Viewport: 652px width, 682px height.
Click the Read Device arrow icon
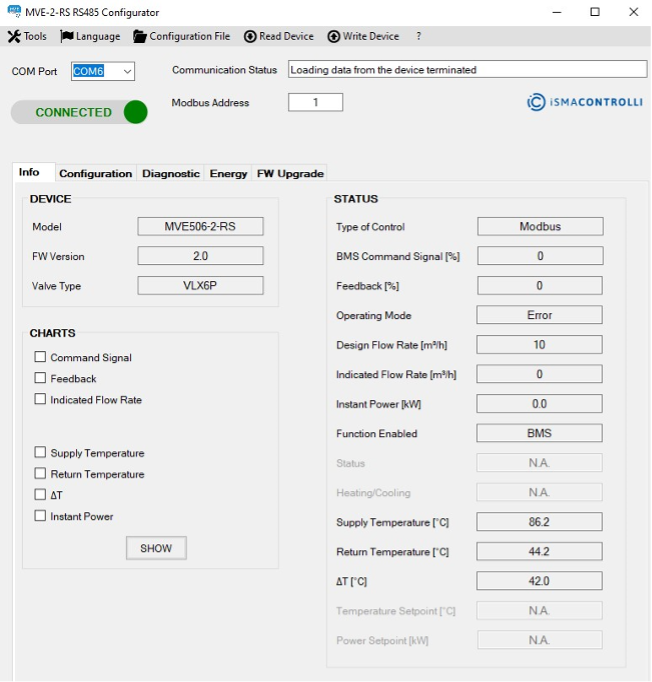click(250, 36)
